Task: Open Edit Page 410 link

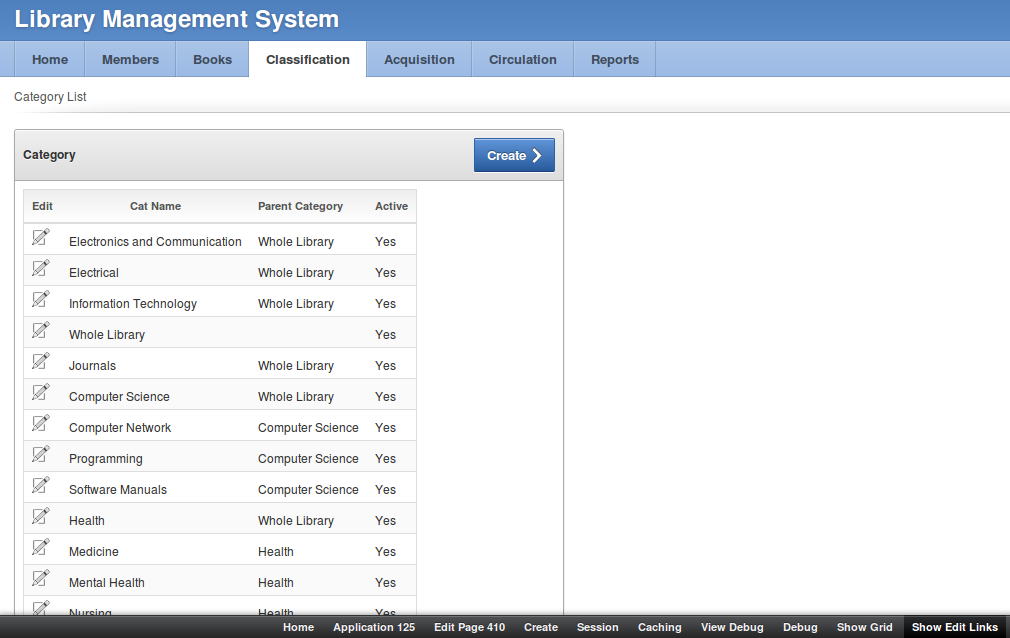Action: click(x=469, y=627)
